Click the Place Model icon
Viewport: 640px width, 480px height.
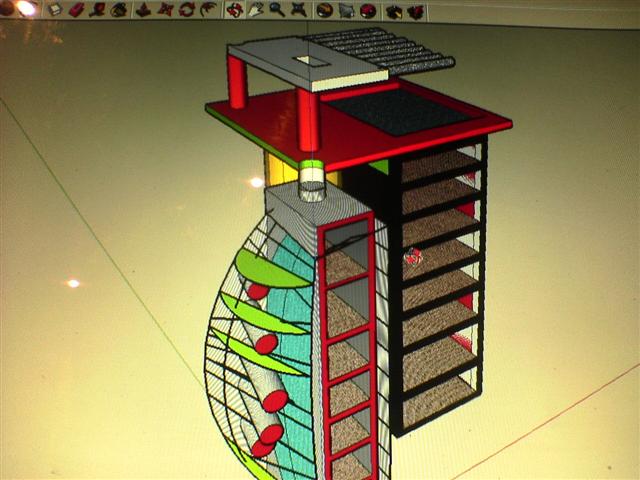[x=368, y=10]
